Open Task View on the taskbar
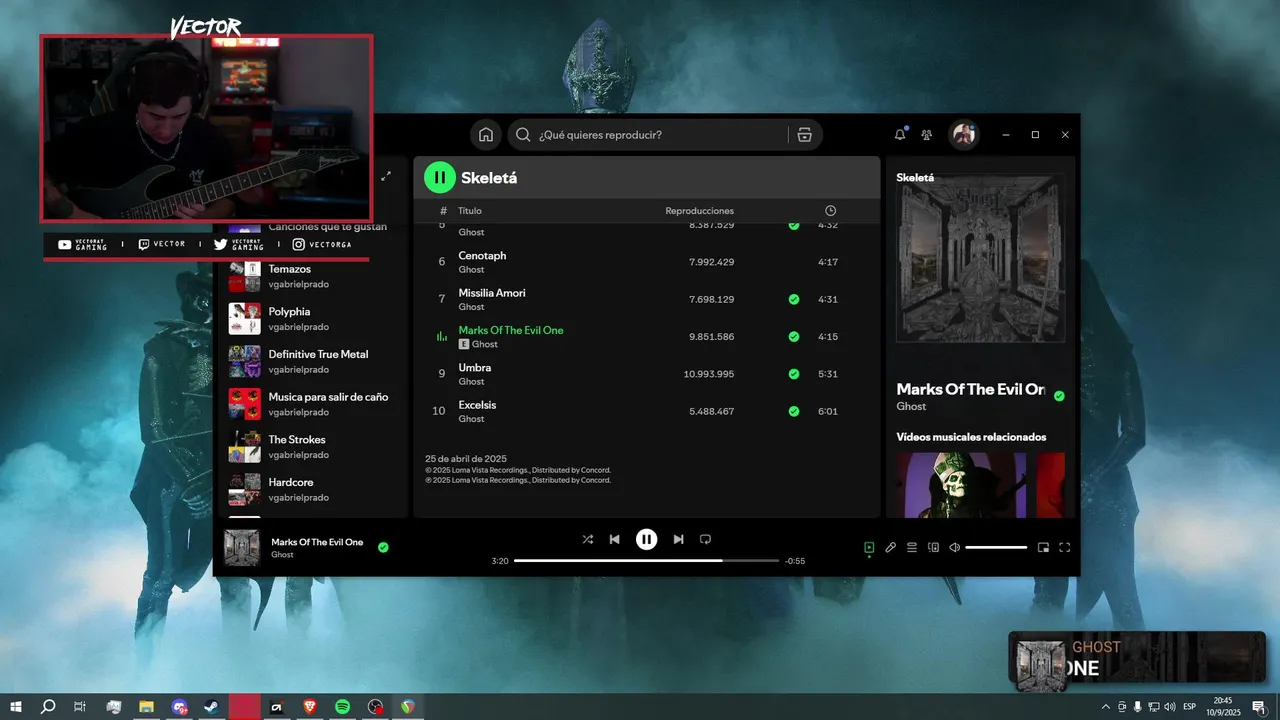1280x720 pixels. (80, 707)
